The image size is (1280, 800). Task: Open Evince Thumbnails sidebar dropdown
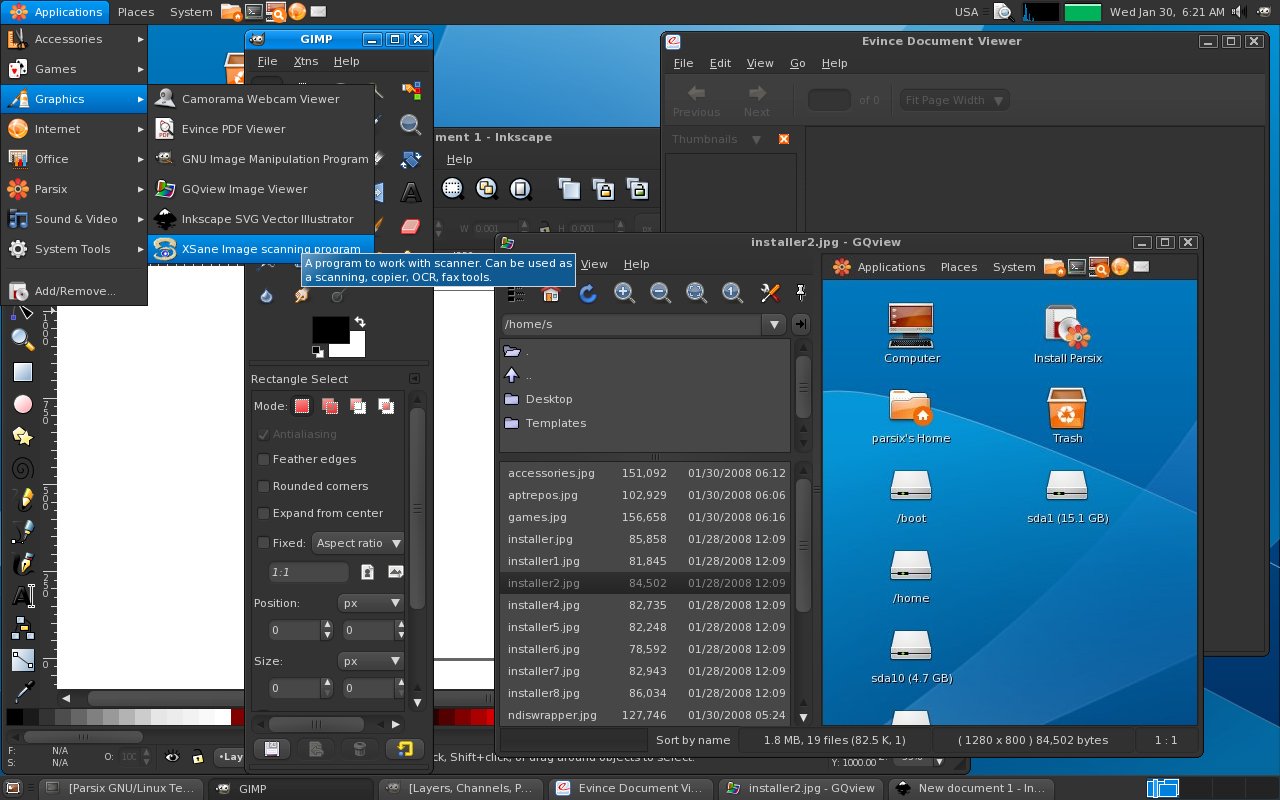757,139
